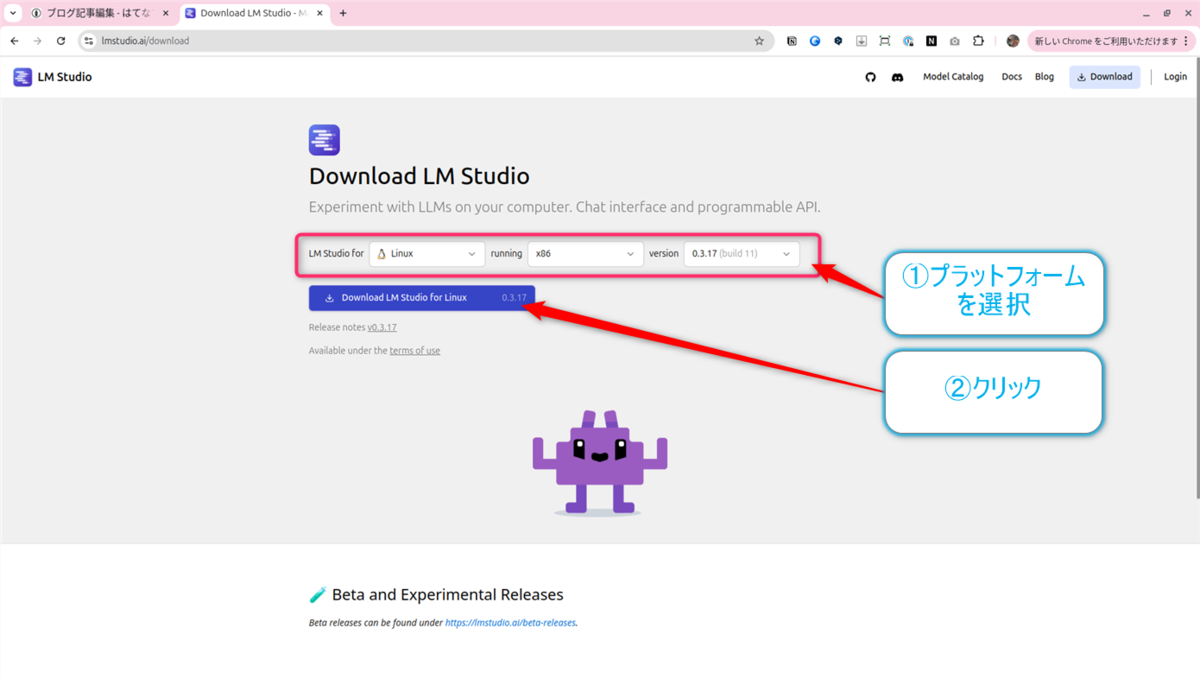Screen dimensions: 1200x679
Task: Close the ブログ記事編集 tab
Action: coord(166,13)
